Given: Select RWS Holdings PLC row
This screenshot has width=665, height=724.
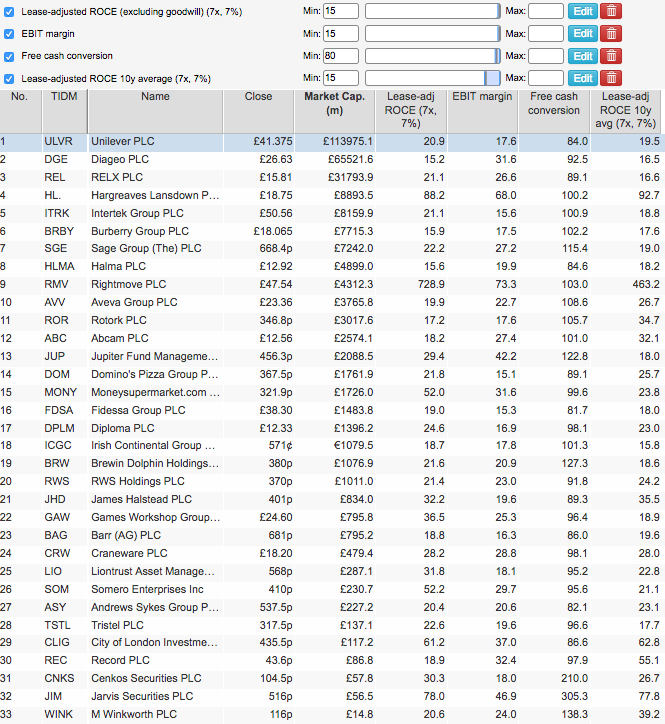Looking at the screenshot, I should click(332, 482).
